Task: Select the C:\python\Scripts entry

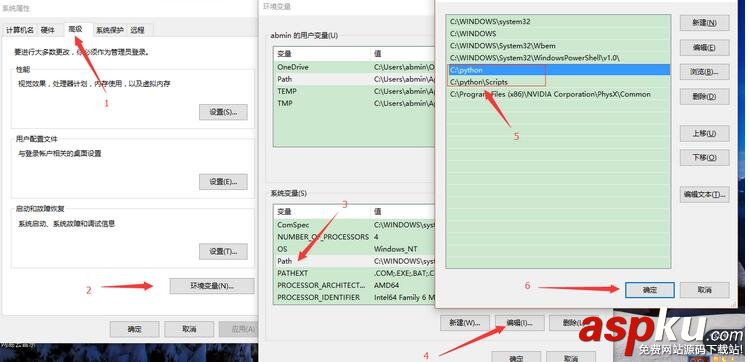Action: coord(558,82)
